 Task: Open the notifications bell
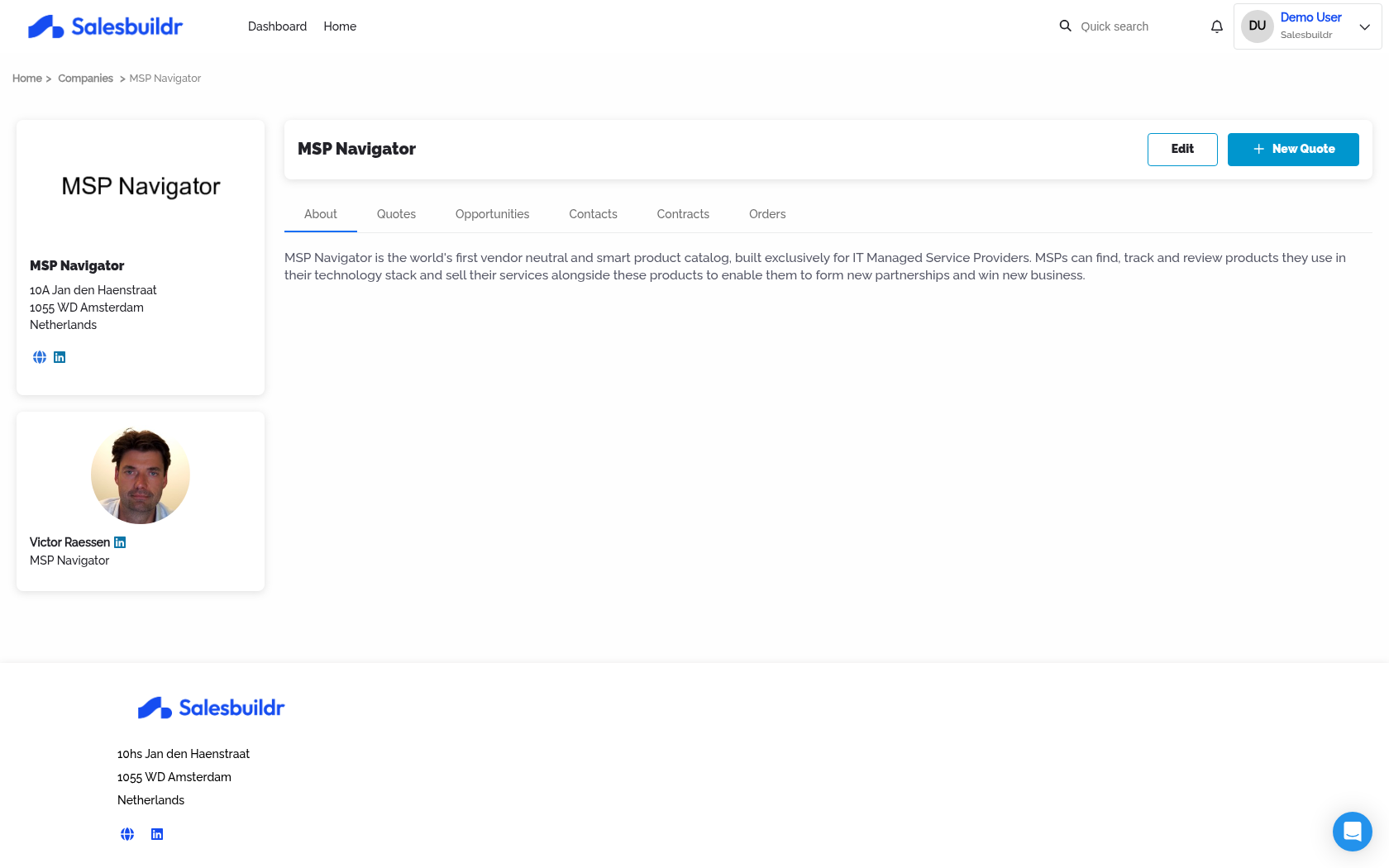(x=1217, y=26)
